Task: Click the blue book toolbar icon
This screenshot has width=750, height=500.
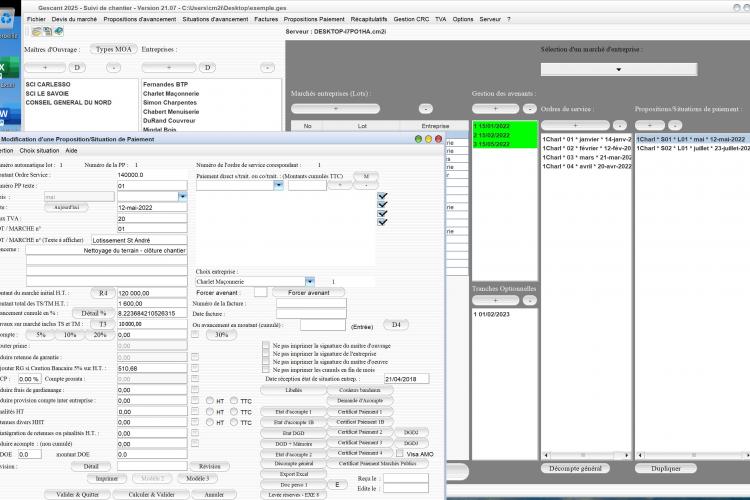Action: pyautogui.click(x=58, y=32)
